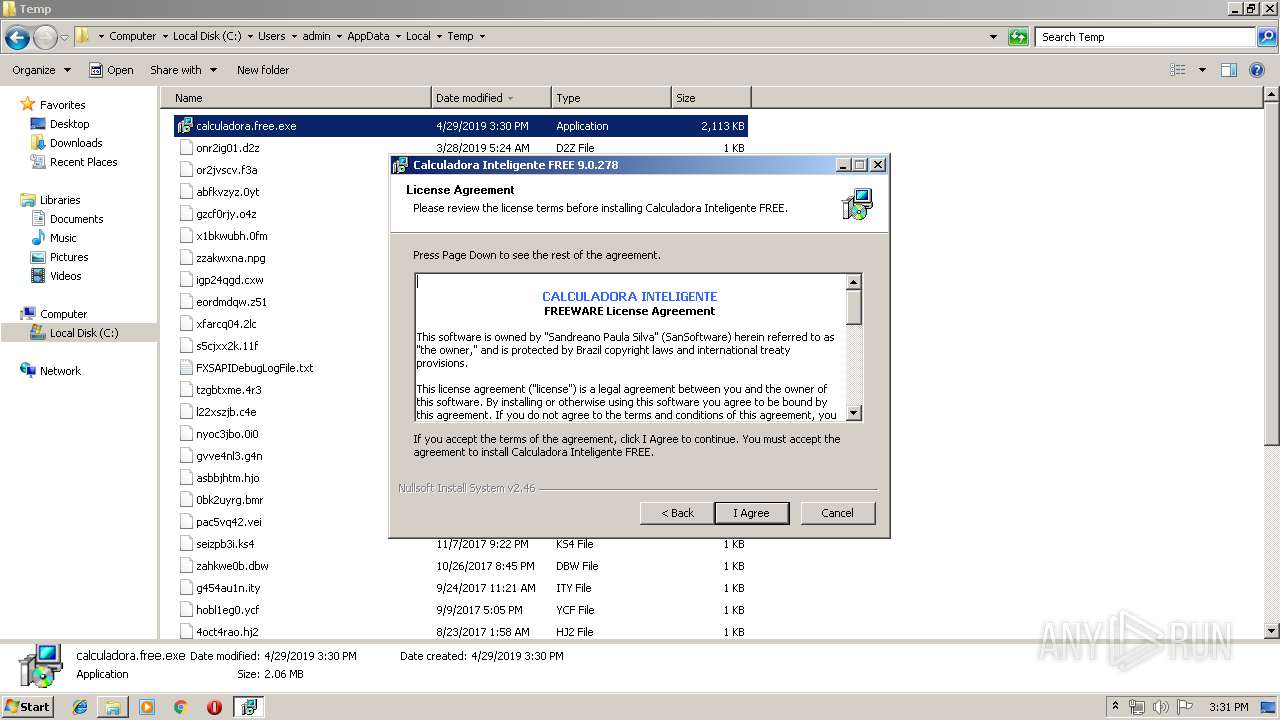Viewport: 1280px width, 720px height.
Task: Click Open in Explorer toolbar
Action: coord(111,70)
